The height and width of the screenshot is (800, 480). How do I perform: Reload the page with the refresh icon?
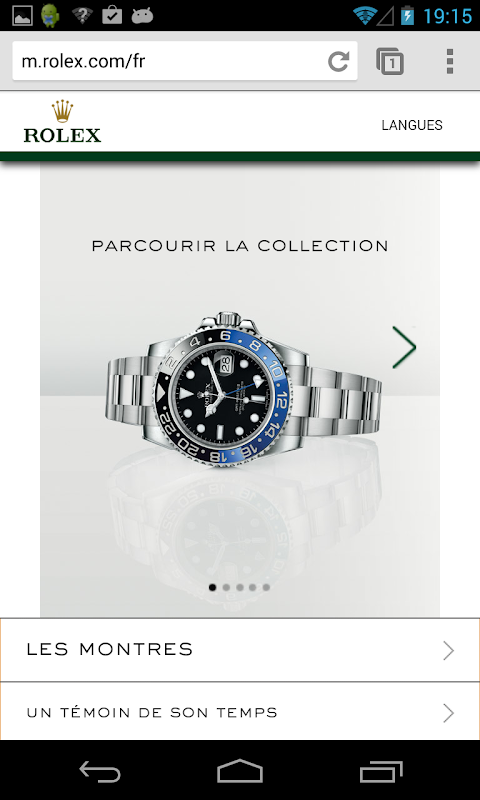click(338, 61)
